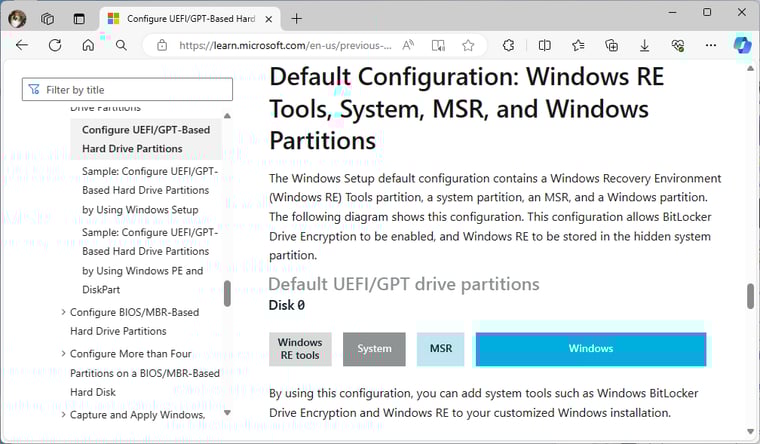Maximize the Edge window
Image resolution: width=760 pixels, height=444 pixels.
click(707, 12)
